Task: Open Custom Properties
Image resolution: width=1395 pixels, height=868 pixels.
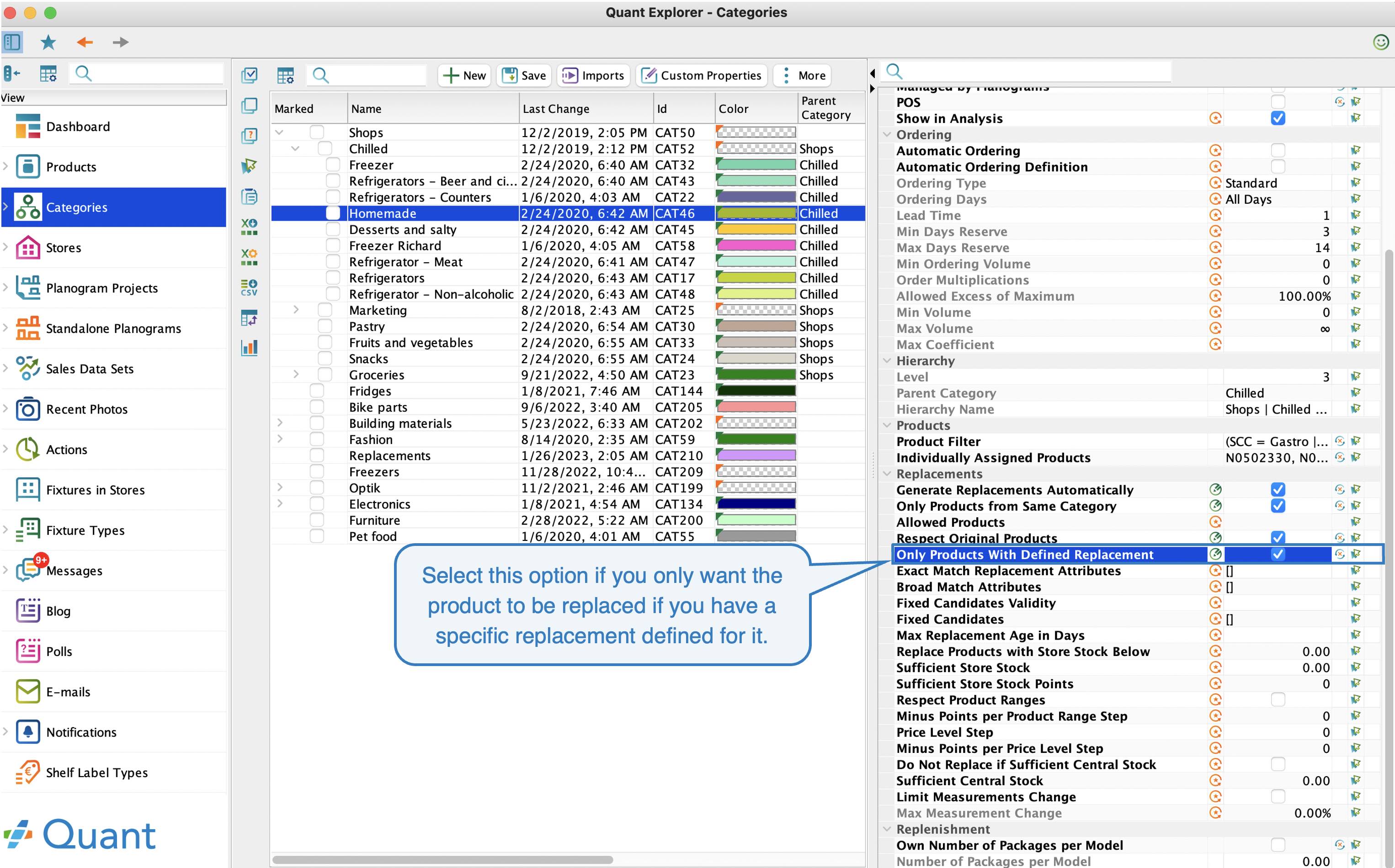Action: tap(701, 75)
